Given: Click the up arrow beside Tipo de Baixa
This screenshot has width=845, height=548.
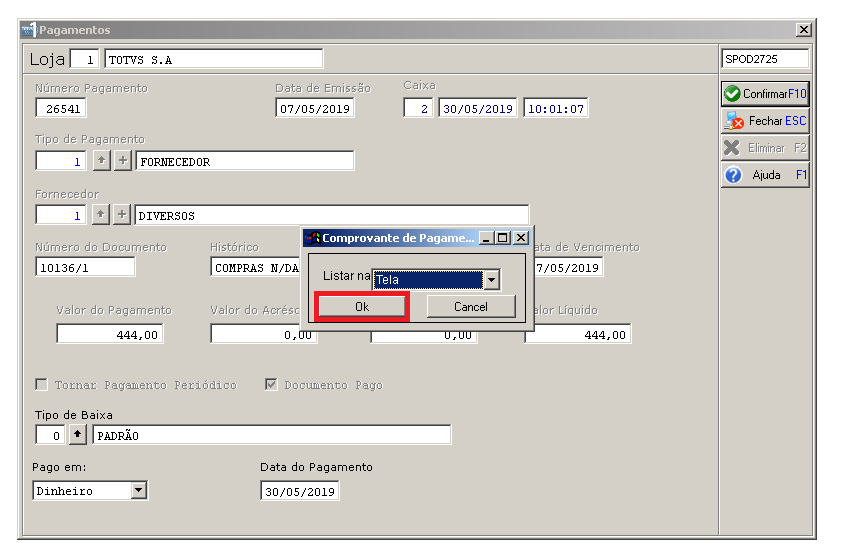Looking at the screenshot, I should [x=78, y=434].
